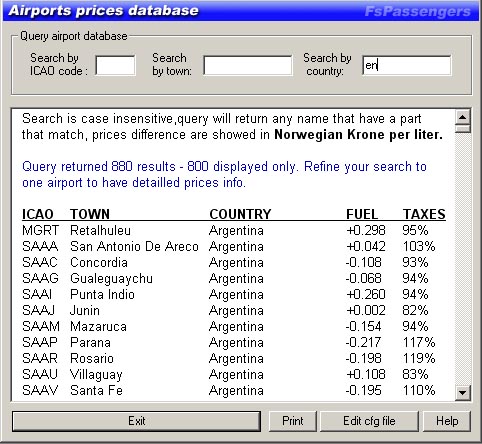Click taxes value 110%

coord(419,391)
